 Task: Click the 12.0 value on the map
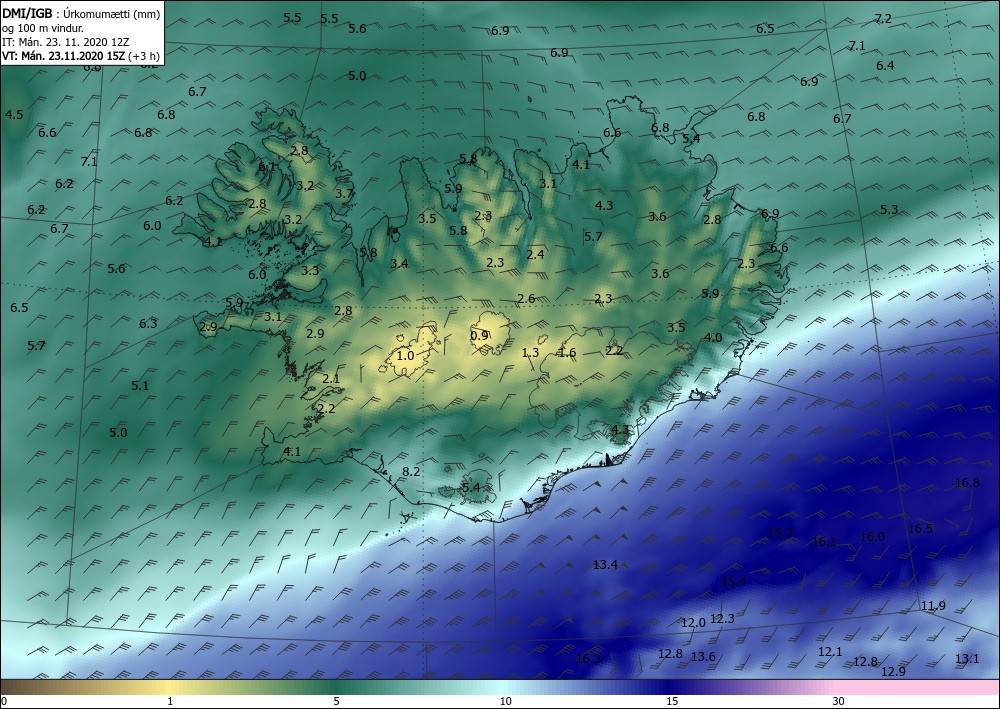pos(693,623)
